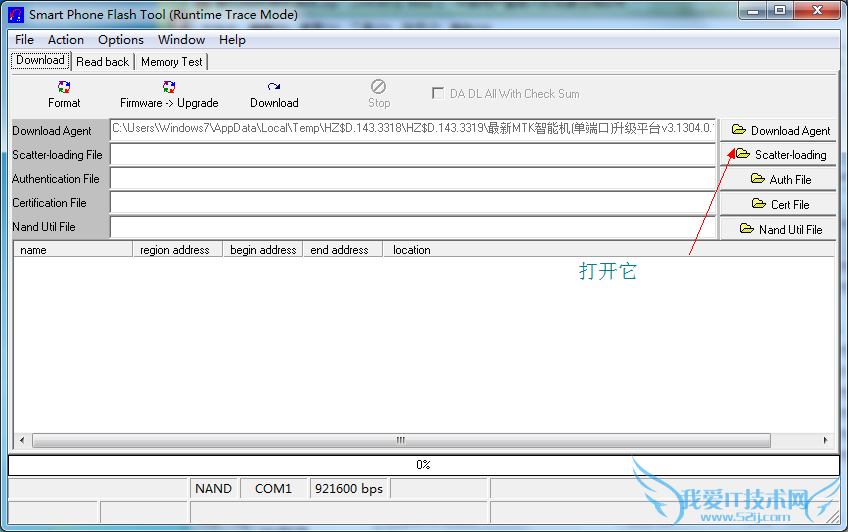Close the Flash Tool window
This screenshot has height=532, width=848.
click(817, 10)
